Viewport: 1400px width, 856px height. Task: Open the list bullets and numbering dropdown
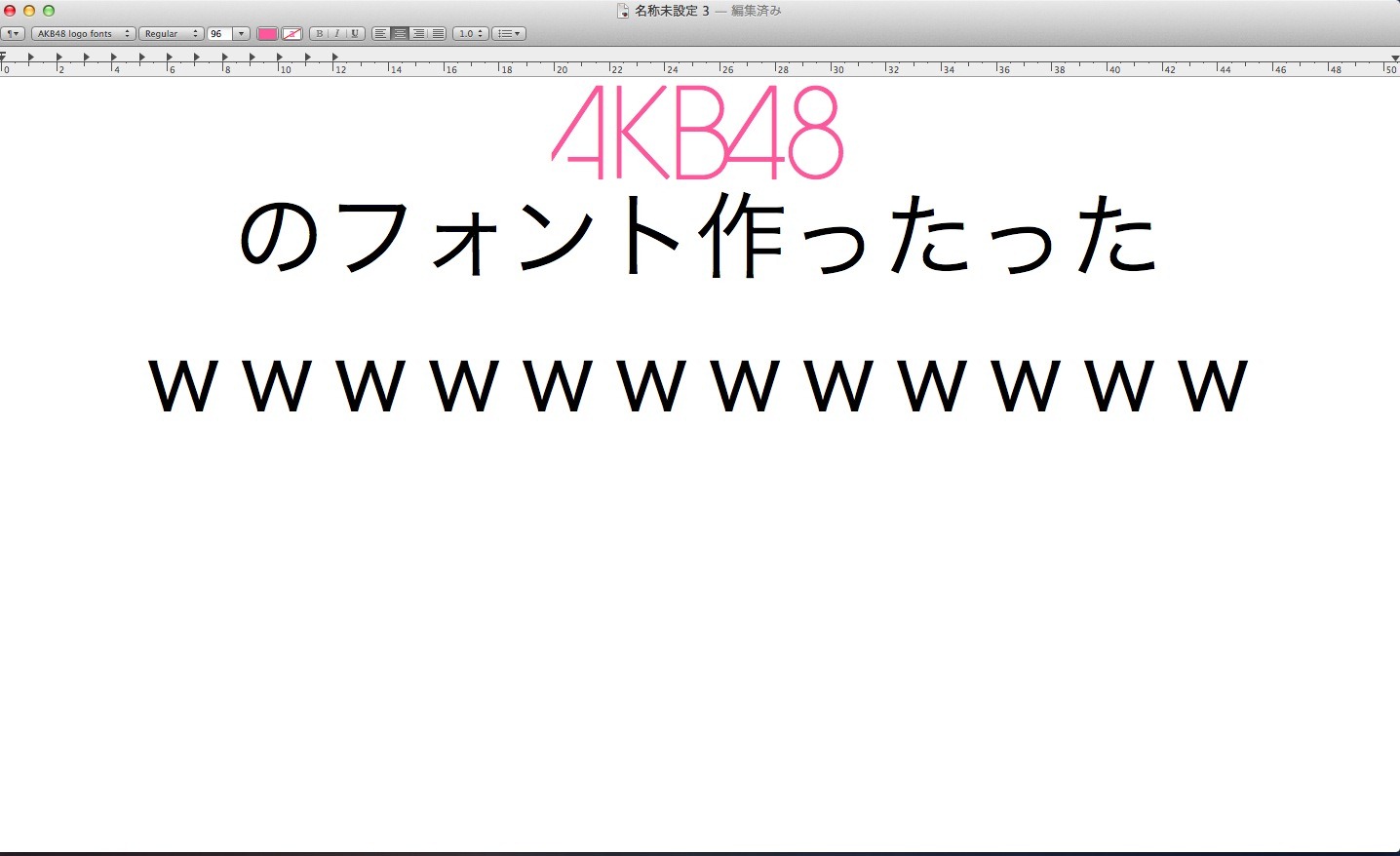tap(509, 33)
